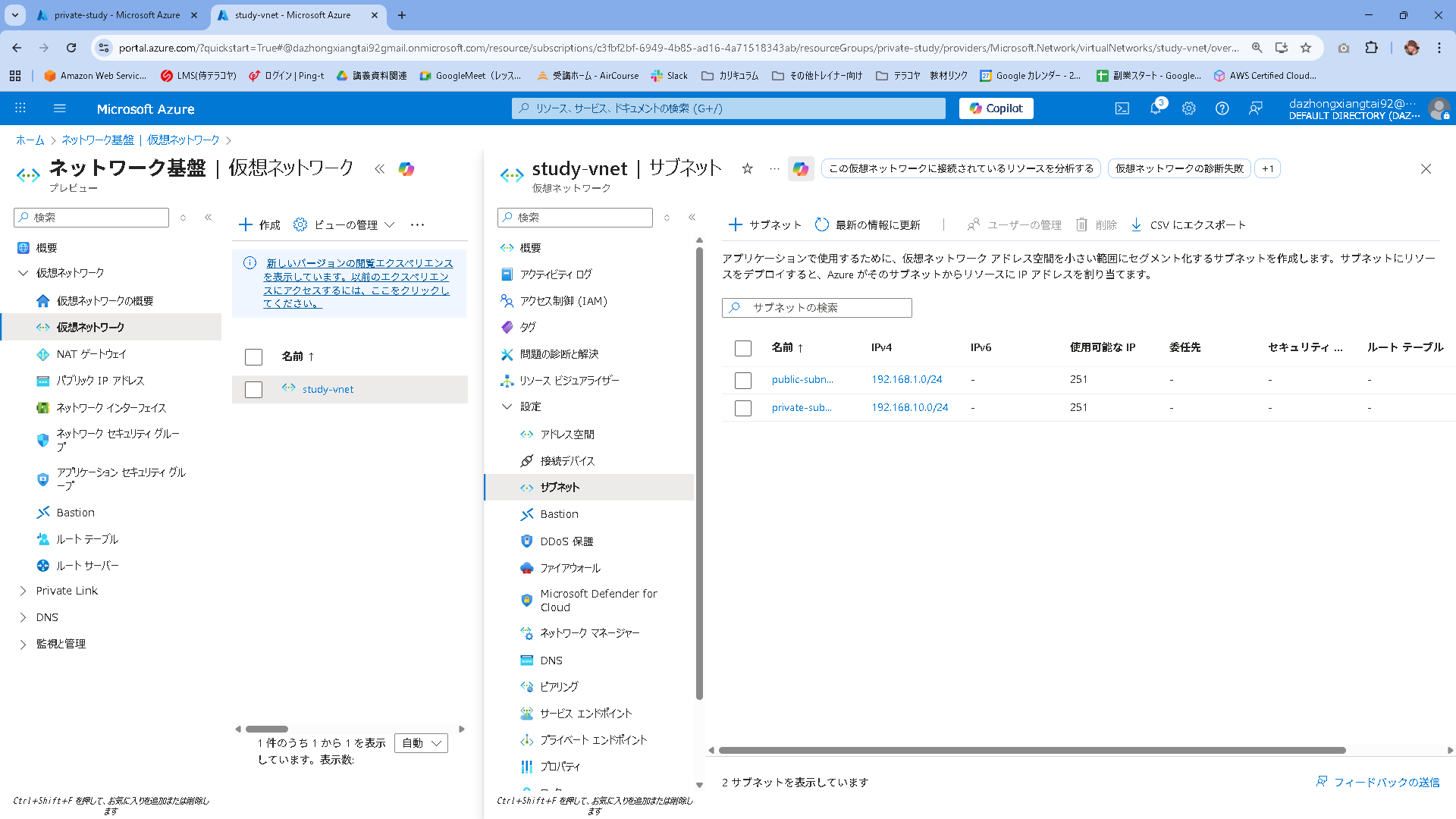Image resolution: width=1456 pixels, height=819 pixels.
Task: Open the public-subnet name link
Action: (802, 379)
